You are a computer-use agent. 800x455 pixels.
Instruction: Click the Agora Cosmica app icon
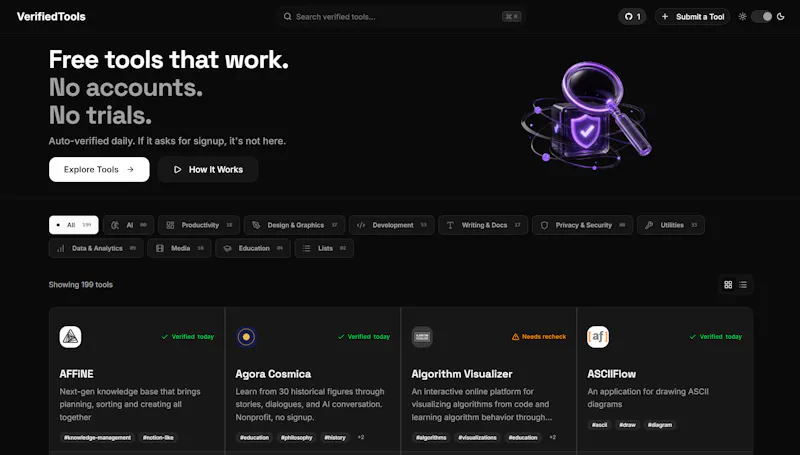click(246, 337)
